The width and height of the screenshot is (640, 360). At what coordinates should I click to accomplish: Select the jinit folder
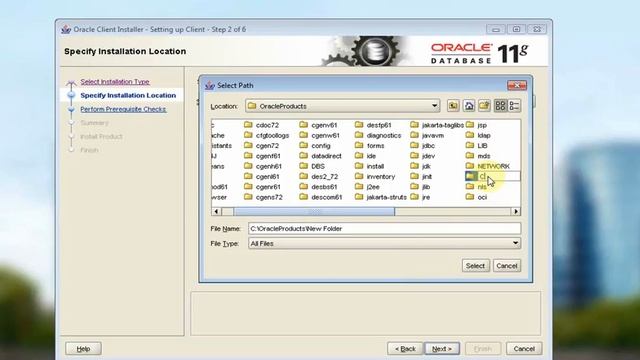coord(422,176)
